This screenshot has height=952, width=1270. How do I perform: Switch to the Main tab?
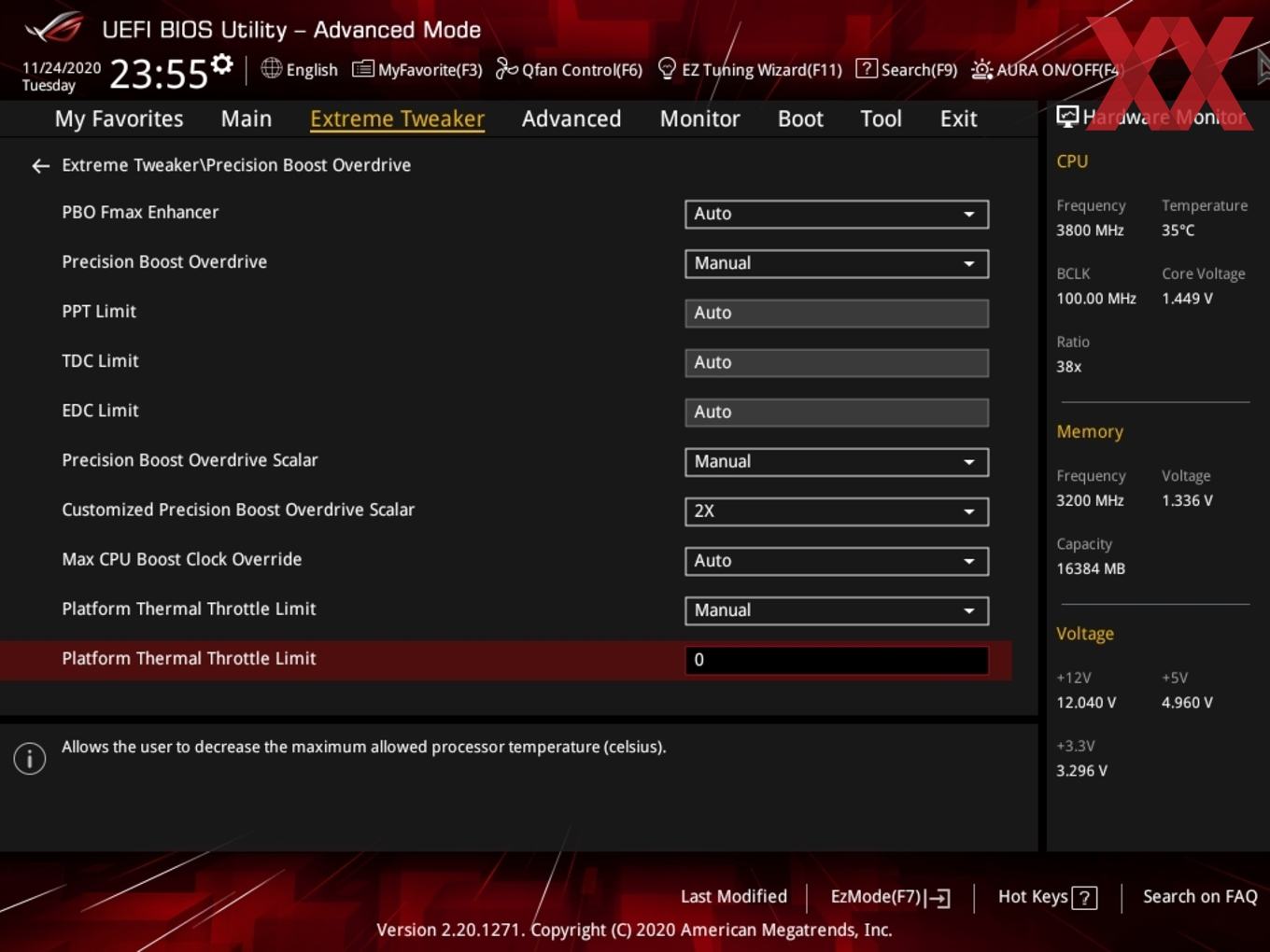(247, 119)
